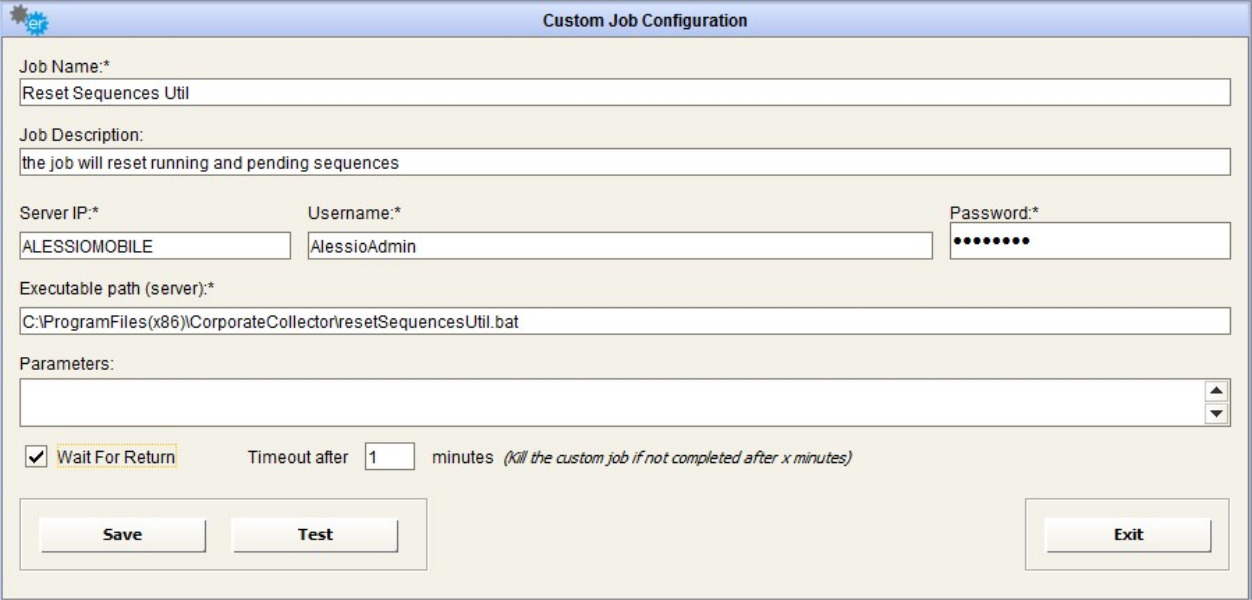Screen dimensions: 1252x600
Task: Click the Wait For Return label text
Action: 116,457
